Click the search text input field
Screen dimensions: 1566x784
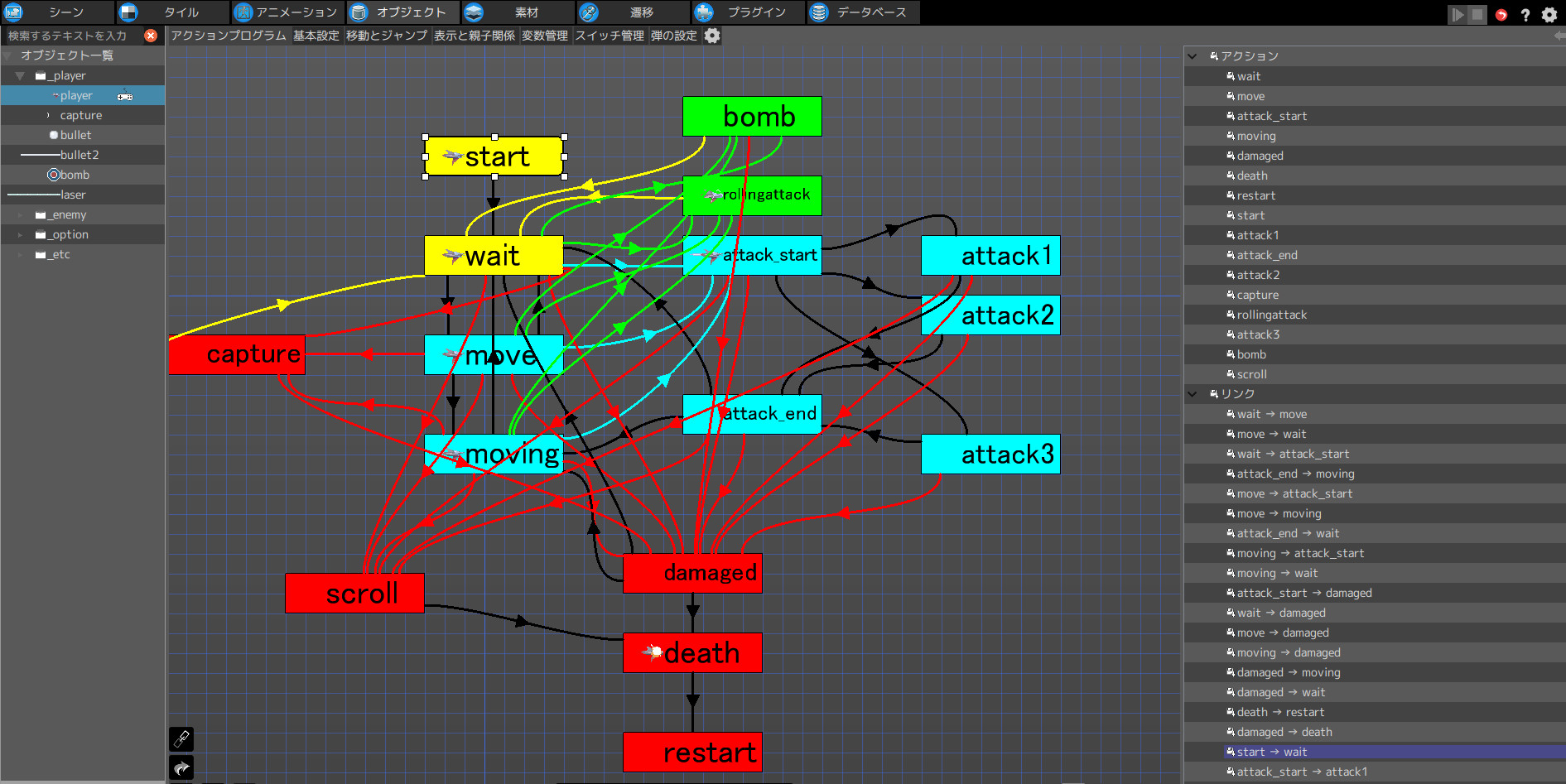(x=70, y=36)
